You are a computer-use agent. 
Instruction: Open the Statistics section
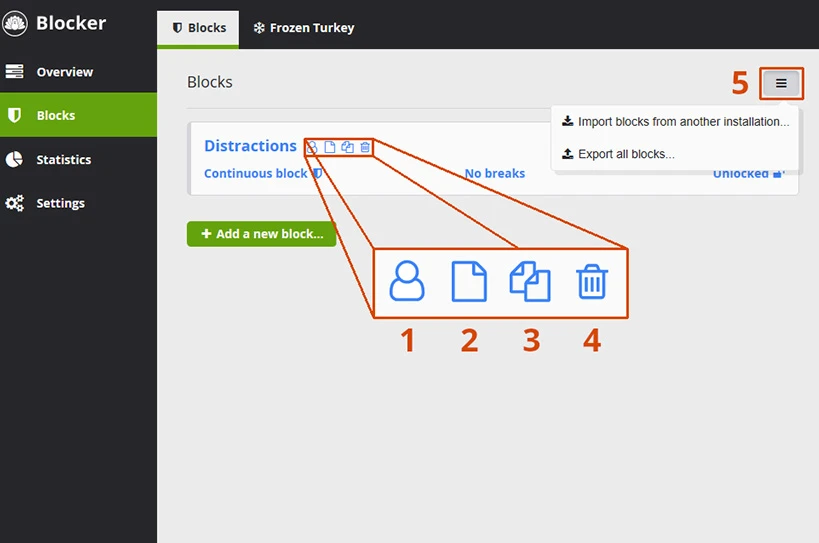[63, 159]
